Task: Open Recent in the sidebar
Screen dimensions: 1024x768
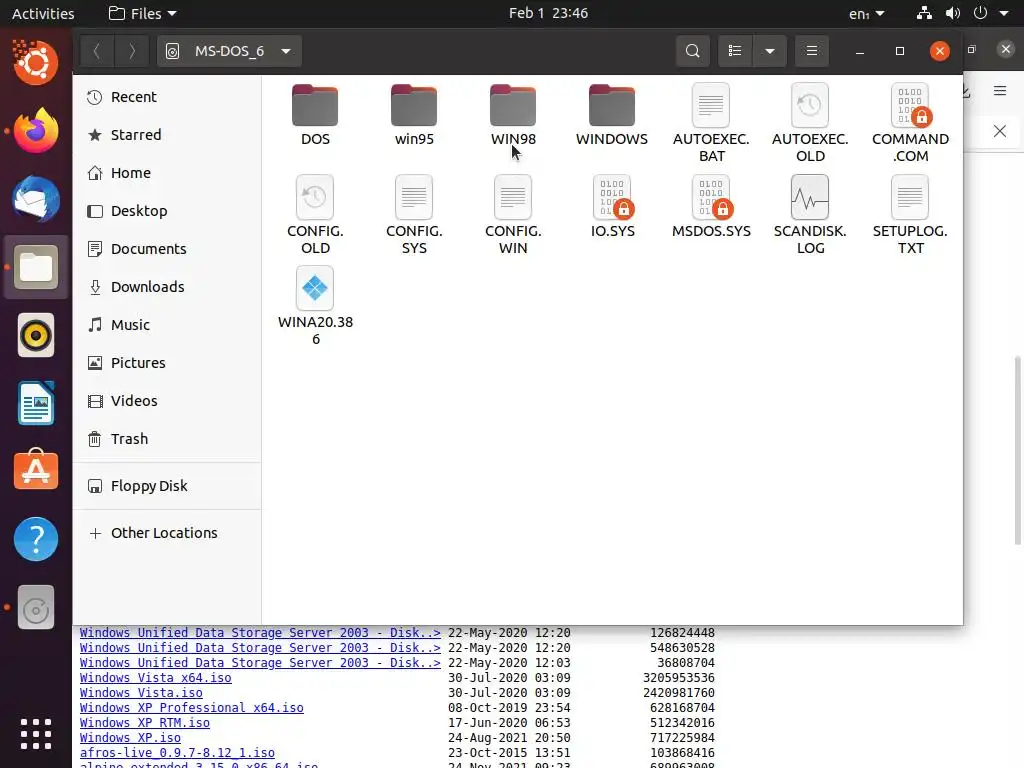Action: pyautogui.click(x=167, y=97)
